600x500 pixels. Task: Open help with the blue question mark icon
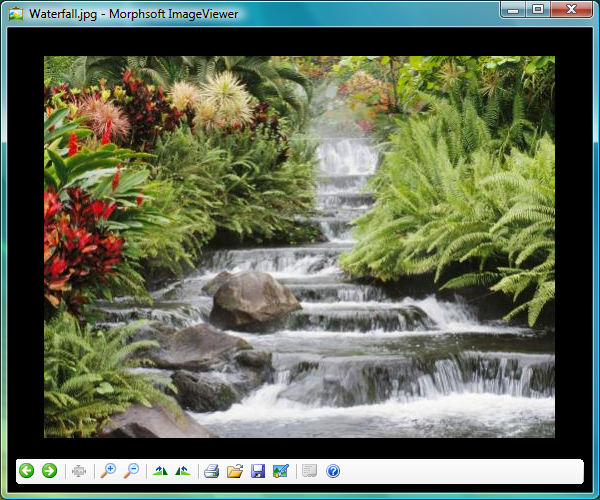[333, 471]
